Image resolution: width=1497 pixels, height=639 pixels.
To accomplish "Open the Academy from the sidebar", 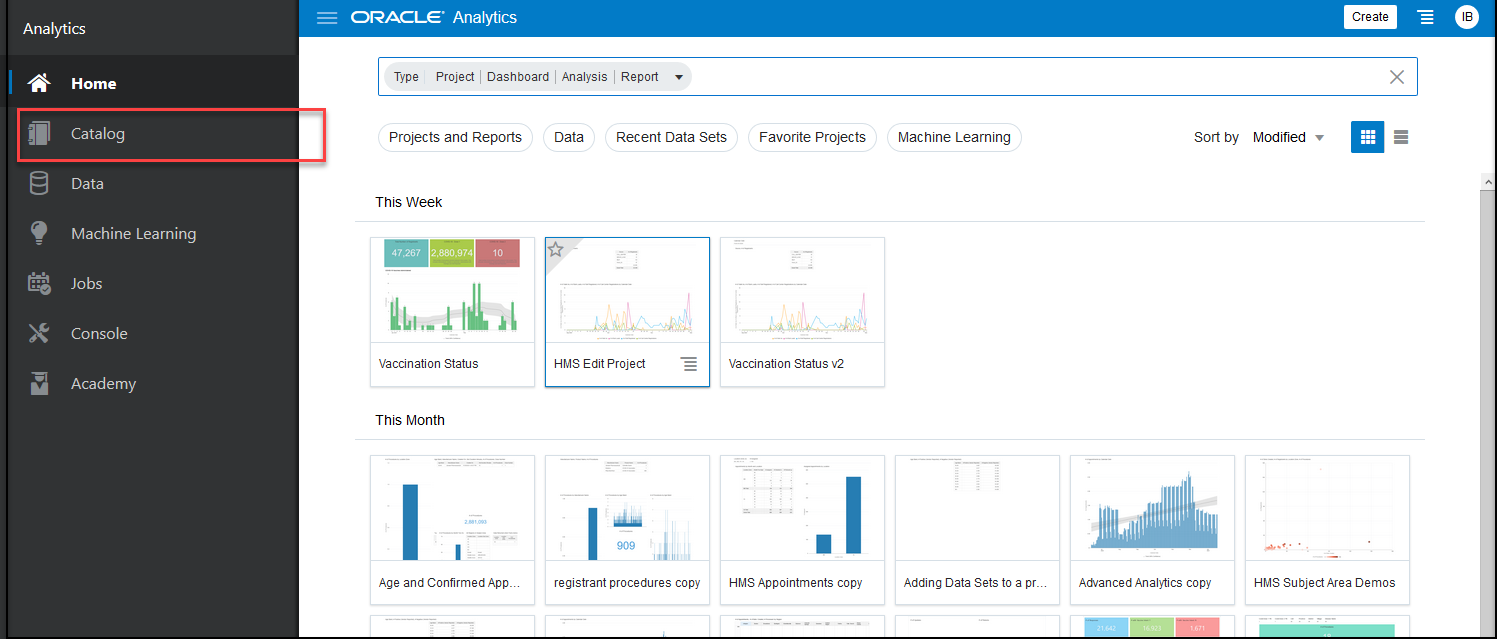I will (105, 383).
